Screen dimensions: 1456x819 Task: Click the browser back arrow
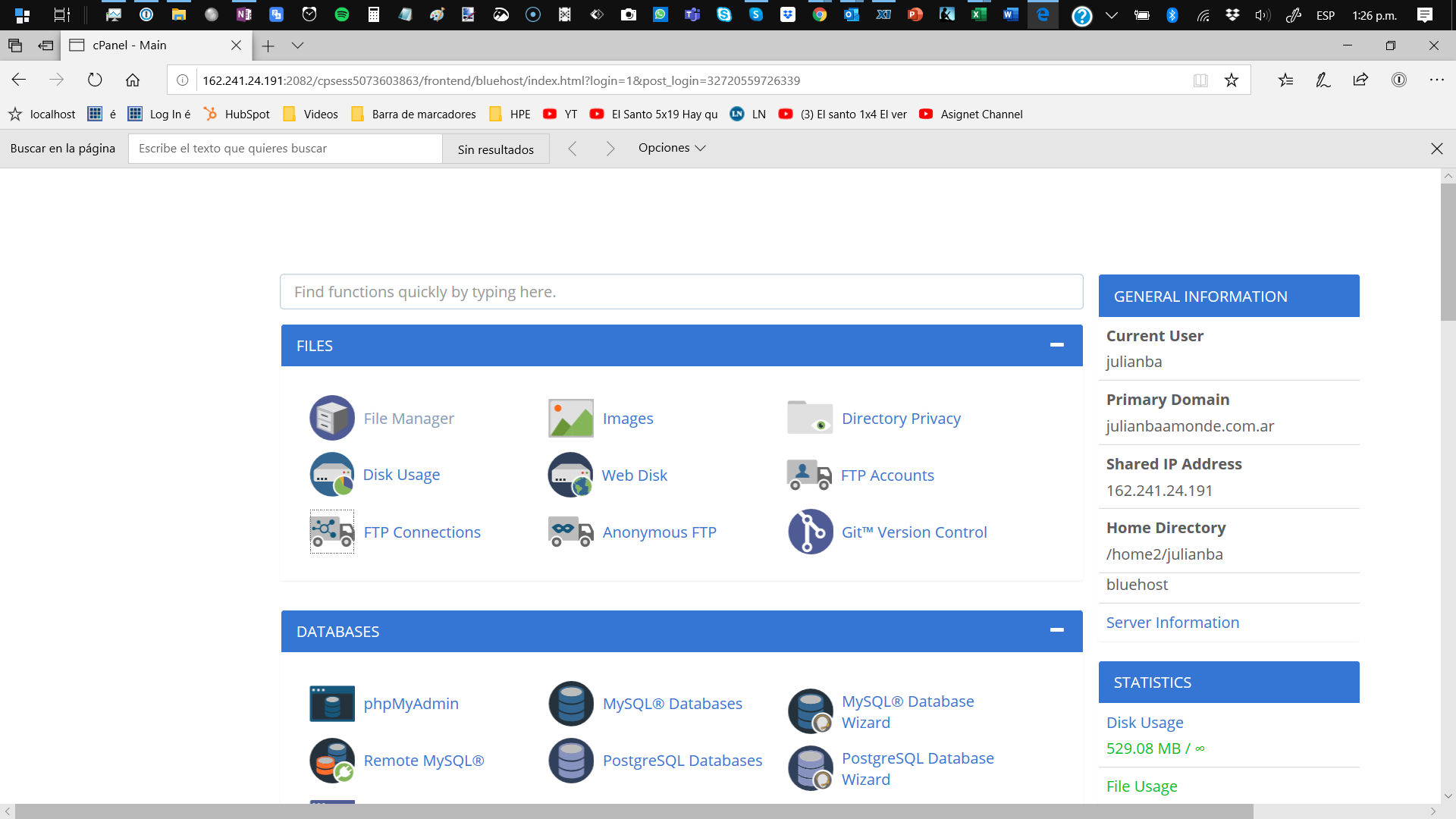[x=19, y=80]
